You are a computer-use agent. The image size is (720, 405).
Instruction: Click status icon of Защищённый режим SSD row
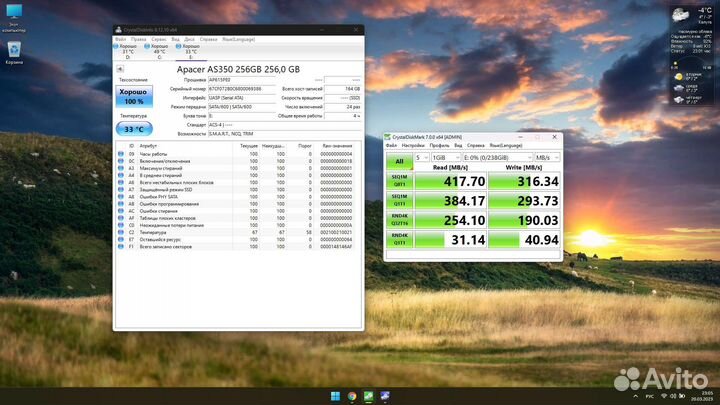coord(121,190)
